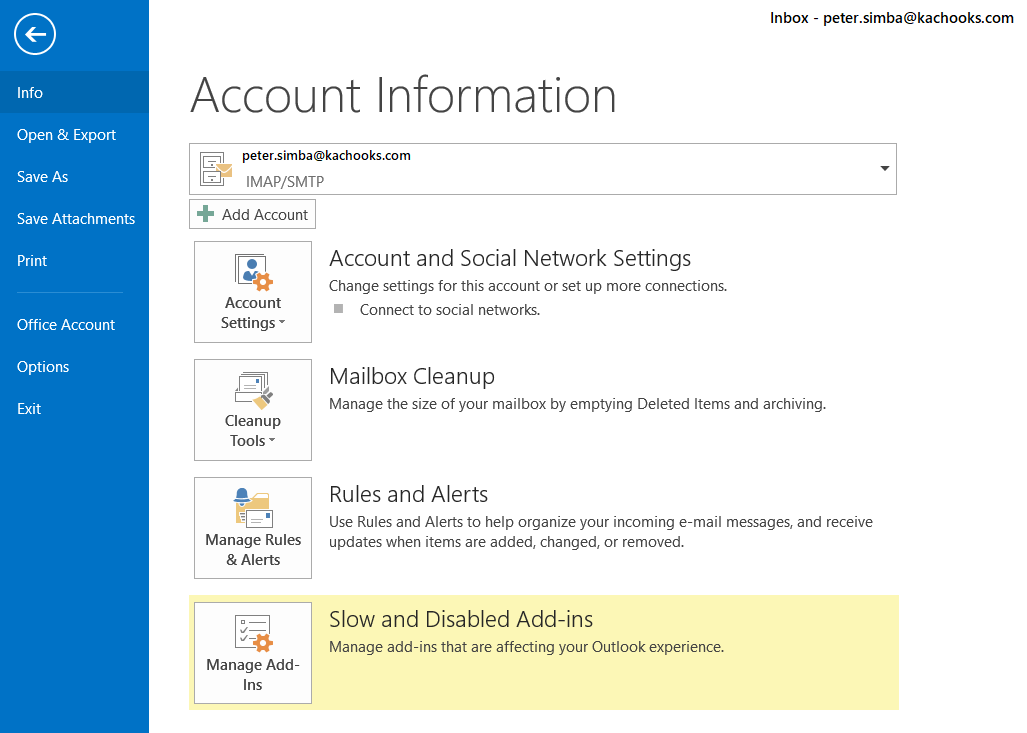Open the account selector dropdown arrow
Image resolution: width=1027 pixels, height=733 pixels.
point(884,168)
